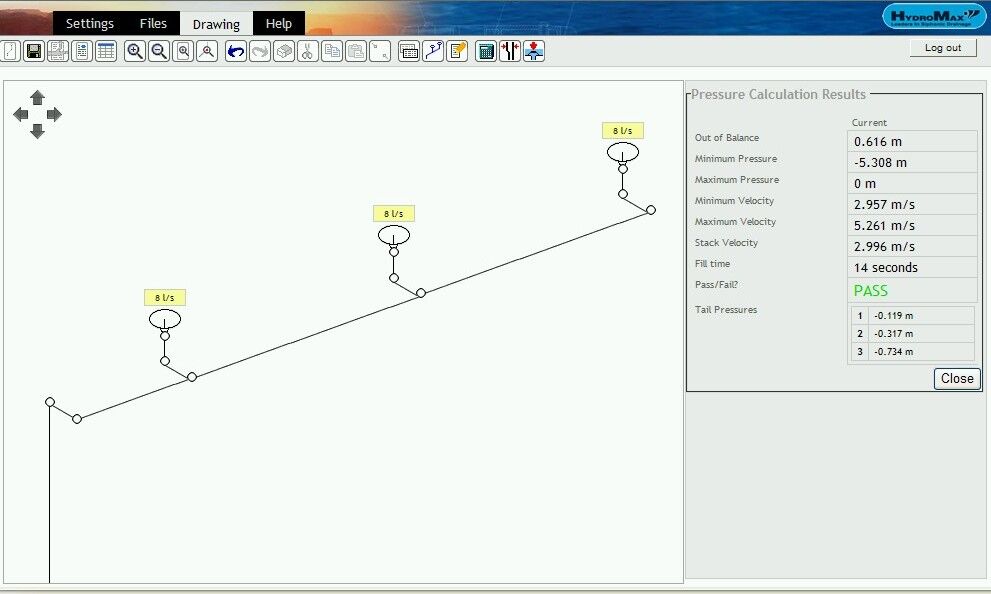Viewport: 991px width, 594px height.
Task: Paste from the clipboard
Action: 357,51
